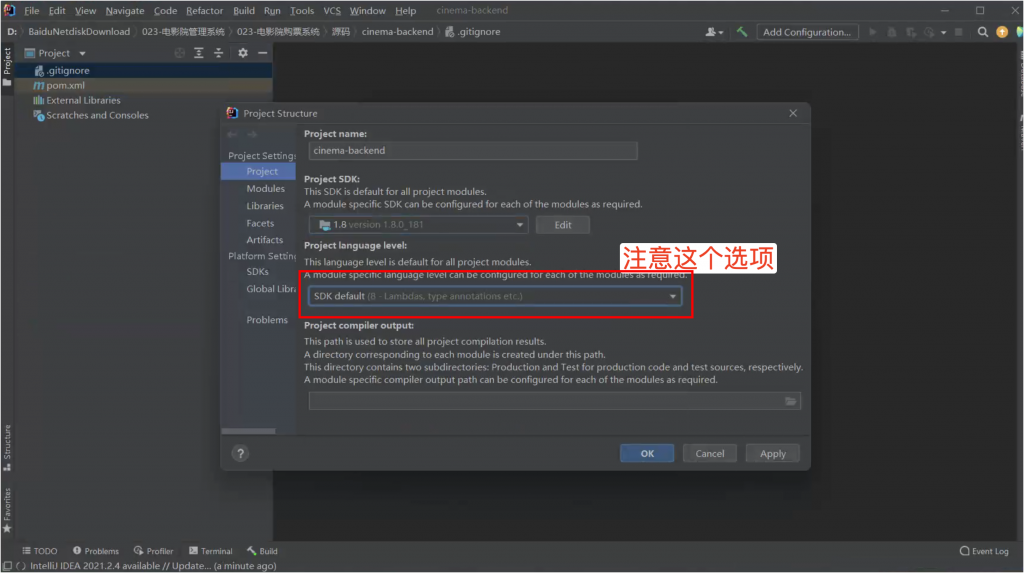This screenshot has height=573, width=1024.
Task: Click OK in Project Structure dialog
Action: (x=647, y=453)
